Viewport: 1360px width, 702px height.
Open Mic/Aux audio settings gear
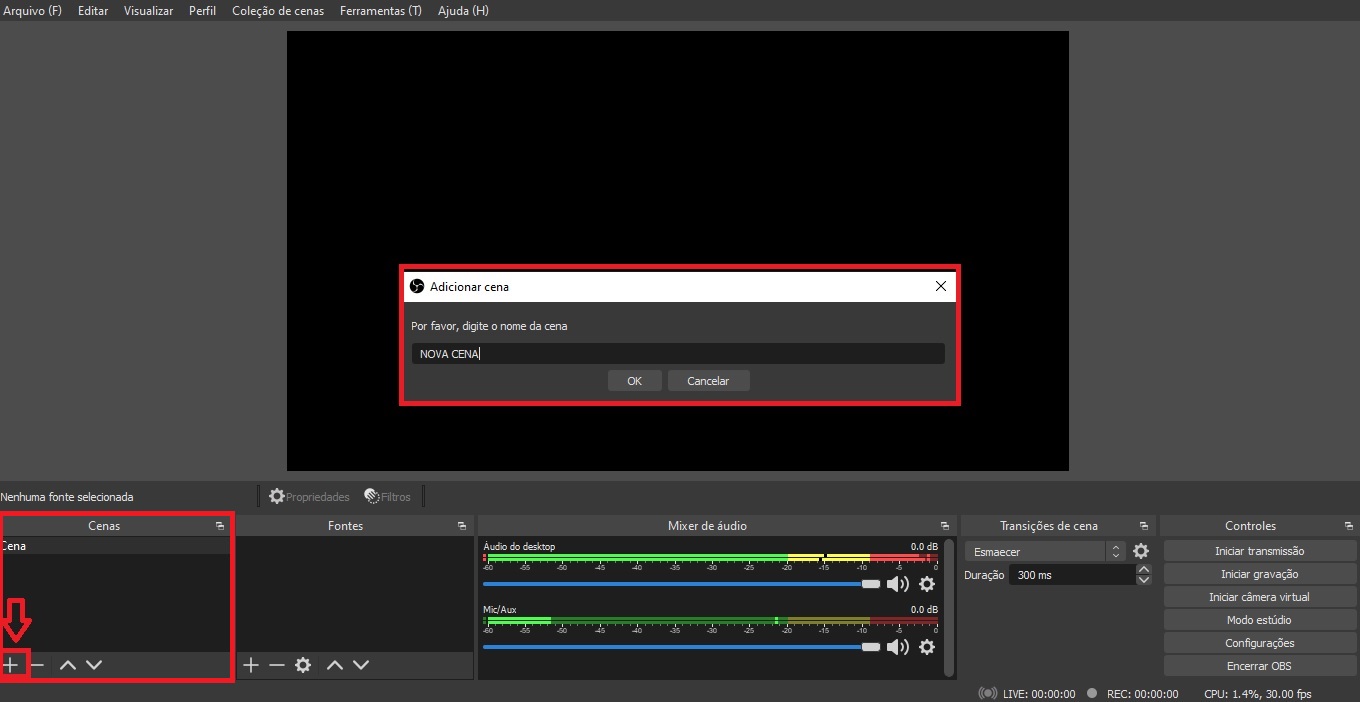(927, 647)
